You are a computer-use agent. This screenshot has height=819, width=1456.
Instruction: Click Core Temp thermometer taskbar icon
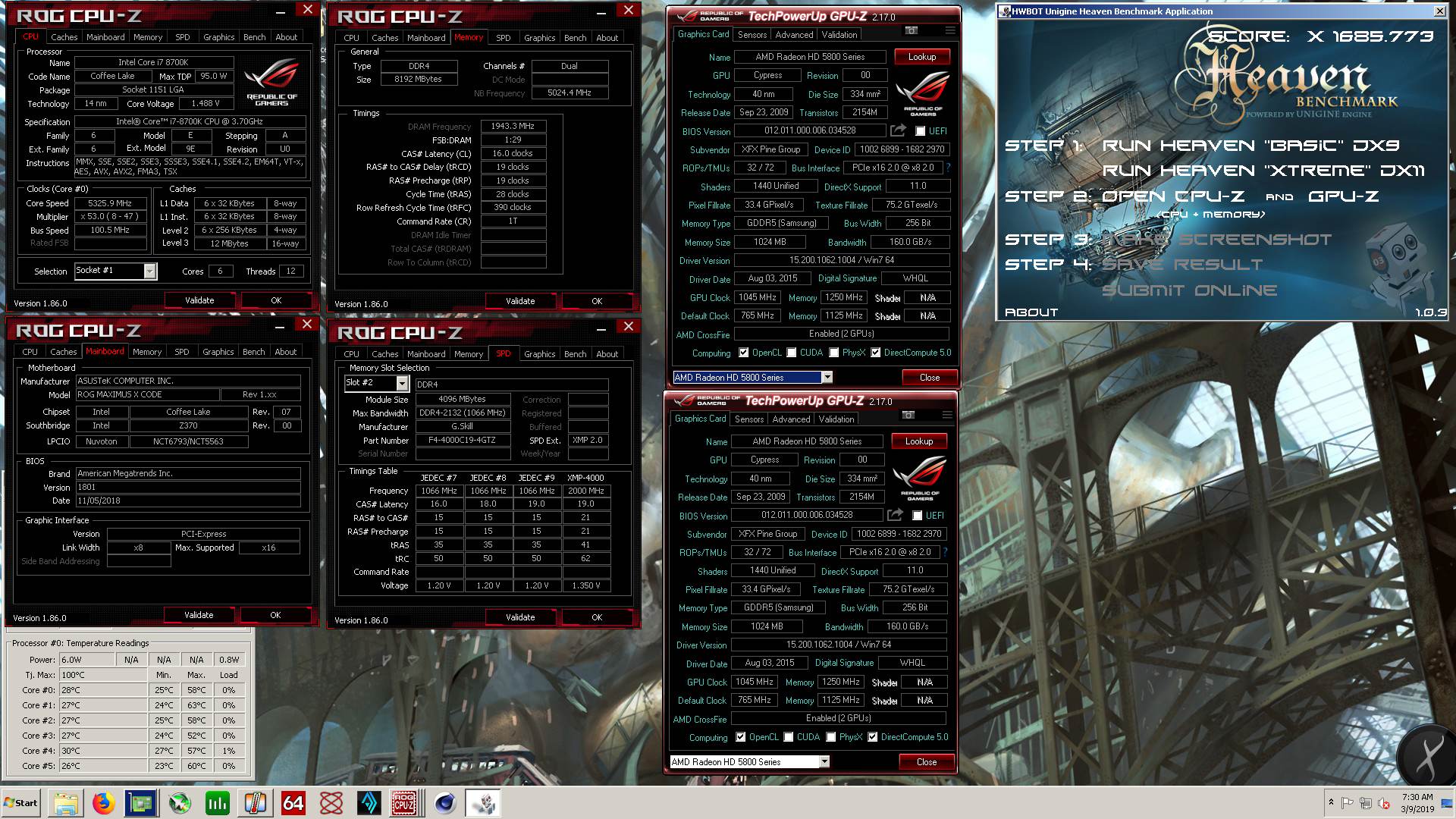point(256,803)
